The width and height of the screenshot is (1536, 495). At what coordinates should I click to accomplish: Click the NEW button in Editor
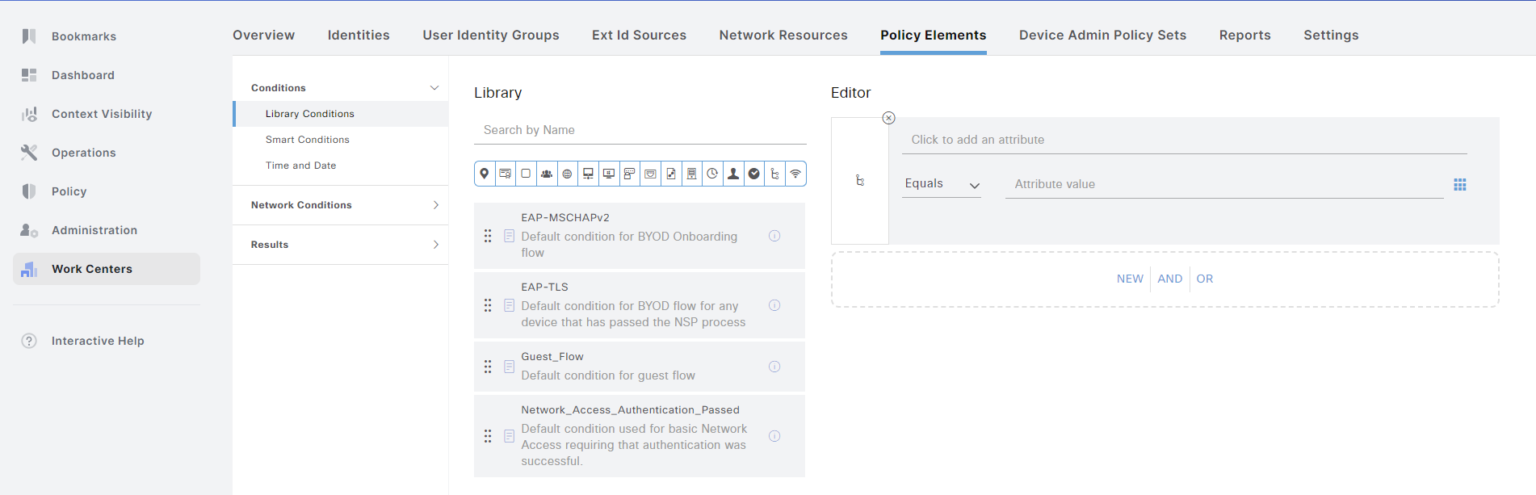click(1130, 279)
